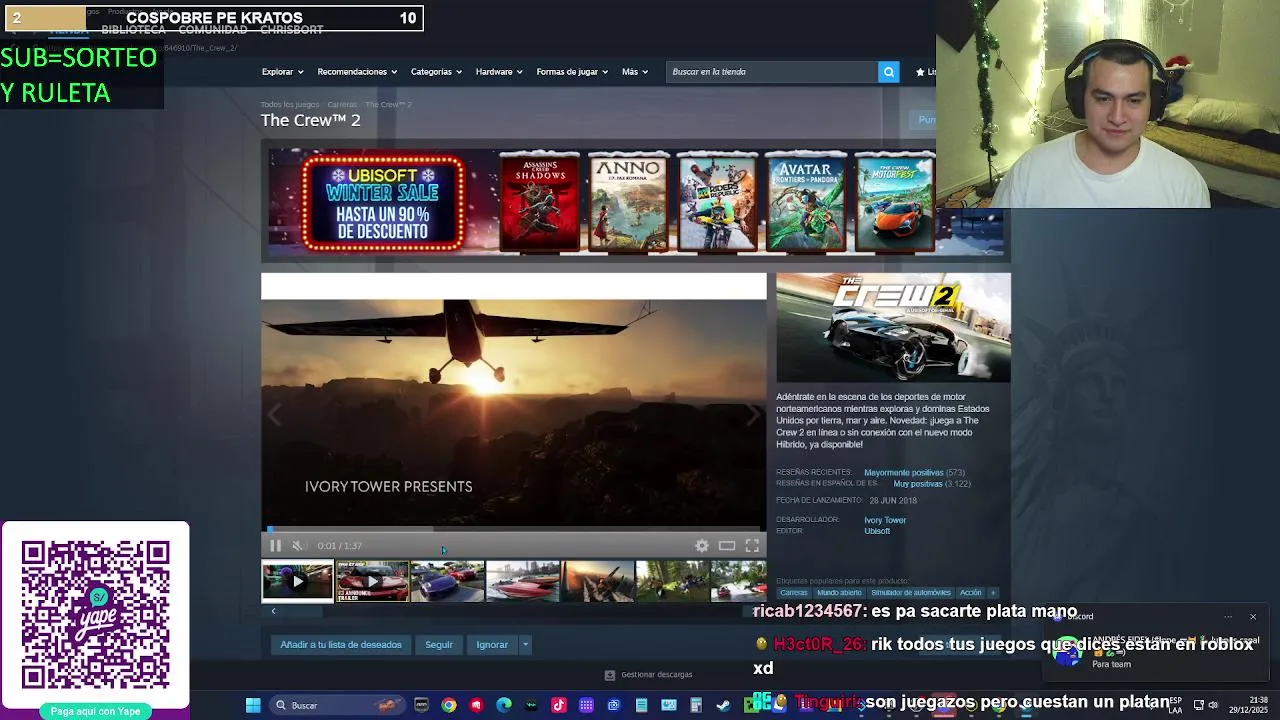Toggle theater mode on video player

727,545
